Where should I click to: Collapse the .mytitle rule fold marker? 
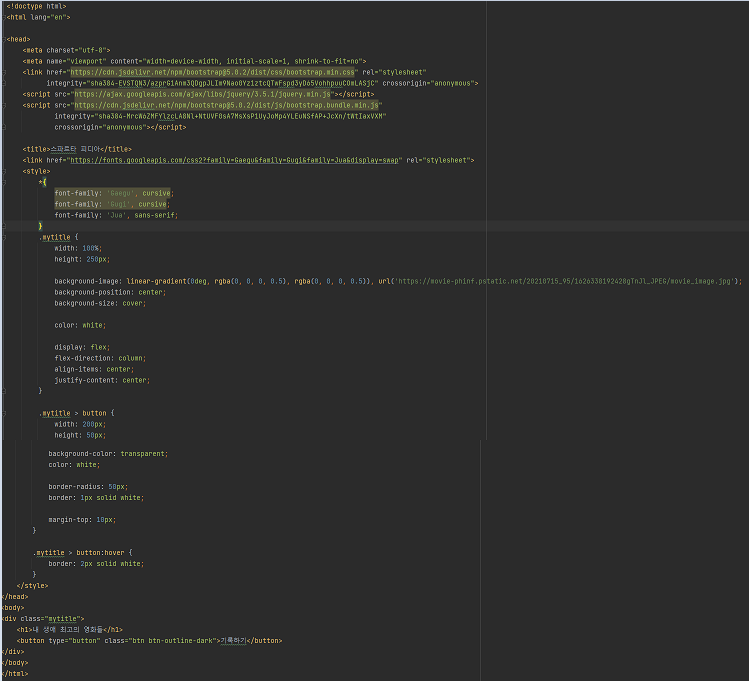click(x=4, y=237)
